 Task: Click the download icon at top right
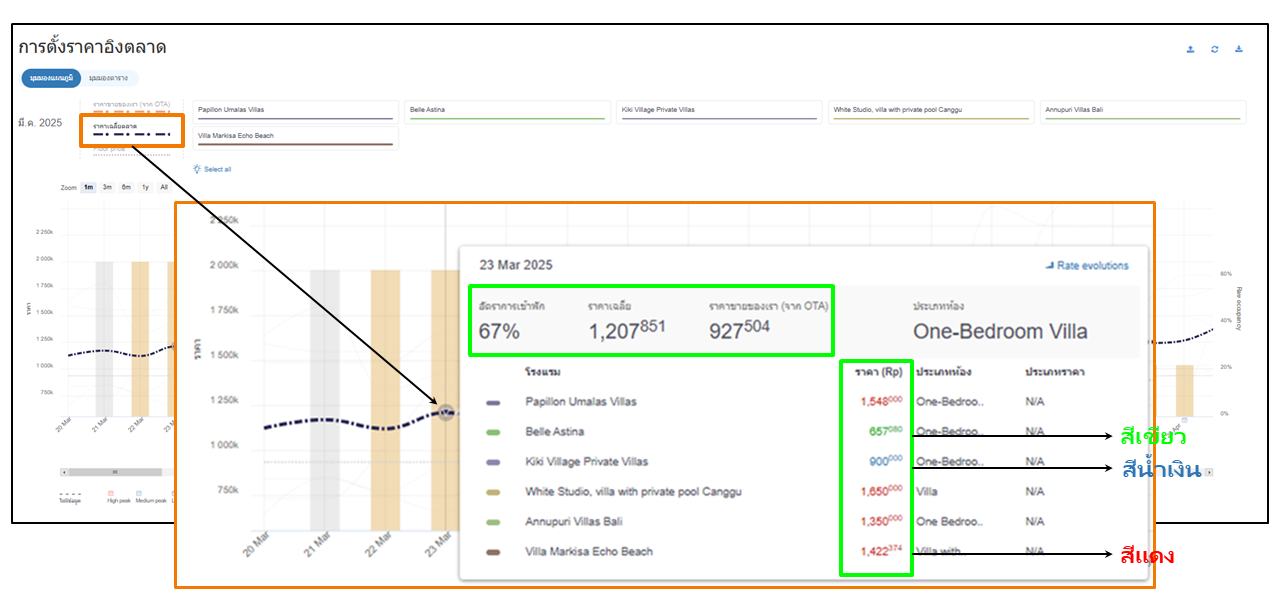[1239, 49]
